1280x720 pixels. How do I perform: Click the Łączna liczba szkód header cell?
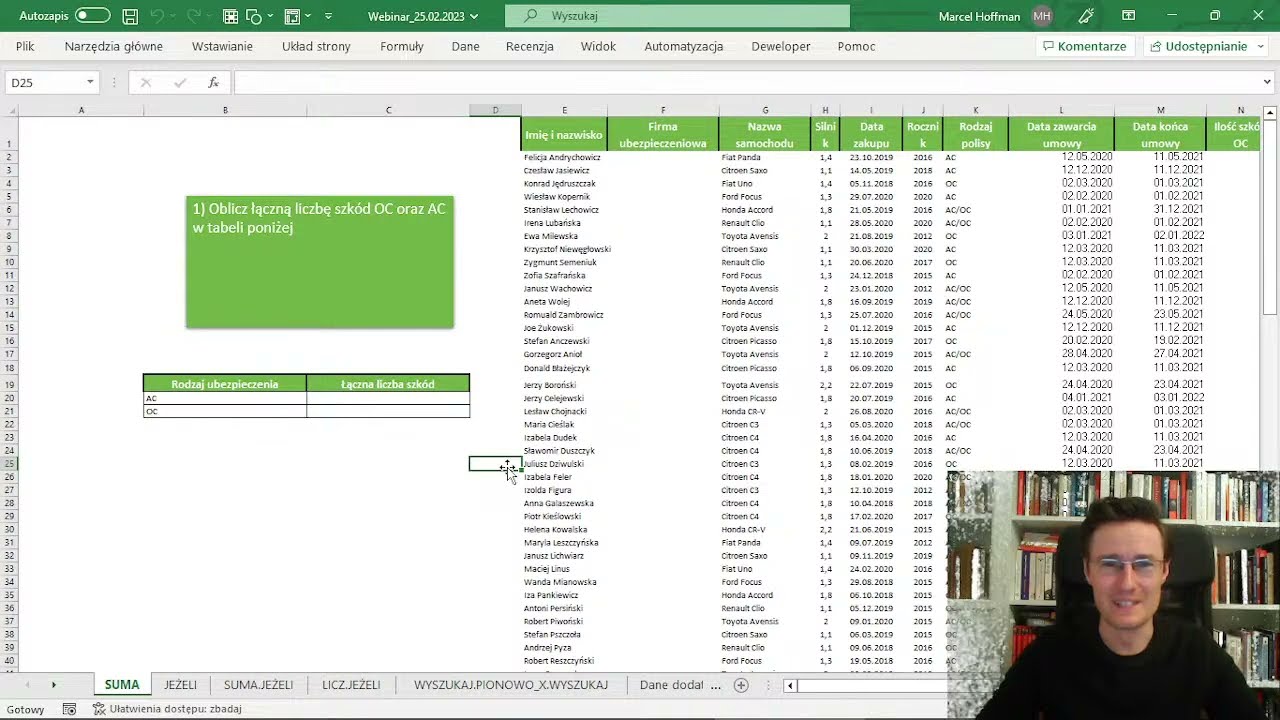click(388, 384)
